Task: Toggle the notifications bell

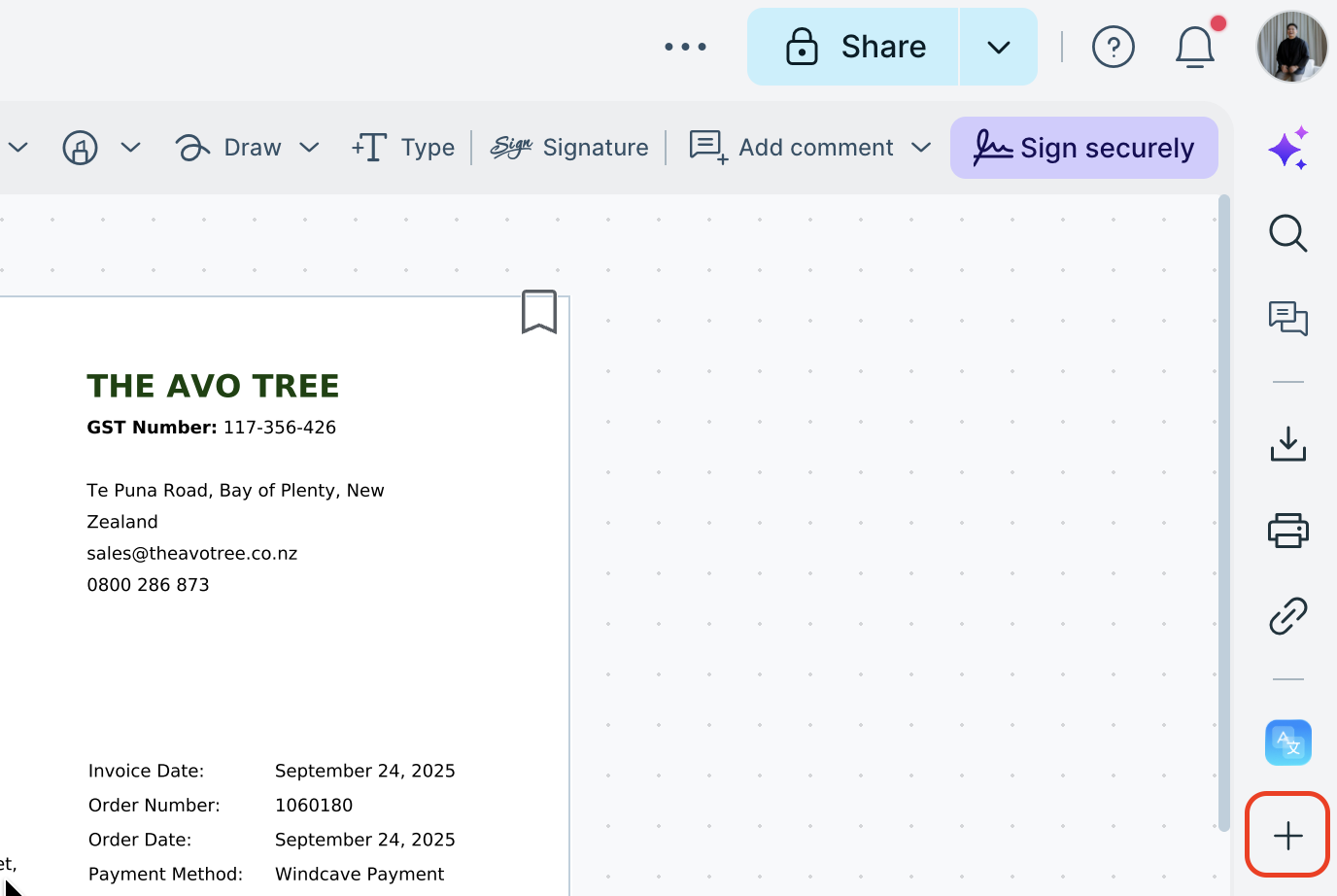Action: (1194, 46)
